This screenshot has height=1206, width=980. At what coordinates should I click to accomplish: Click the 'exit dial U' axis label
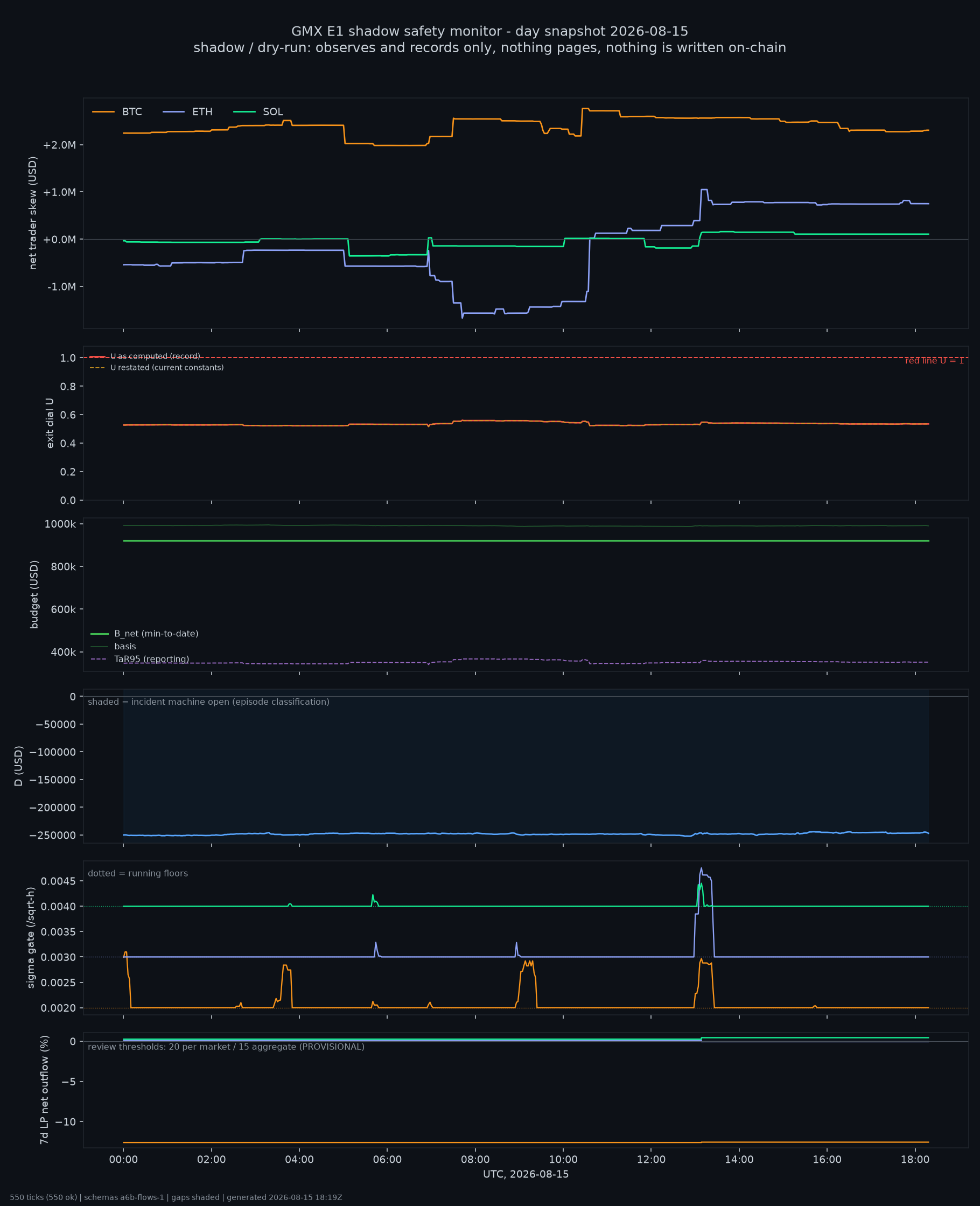pyautogui.click(x=50, y=423)
